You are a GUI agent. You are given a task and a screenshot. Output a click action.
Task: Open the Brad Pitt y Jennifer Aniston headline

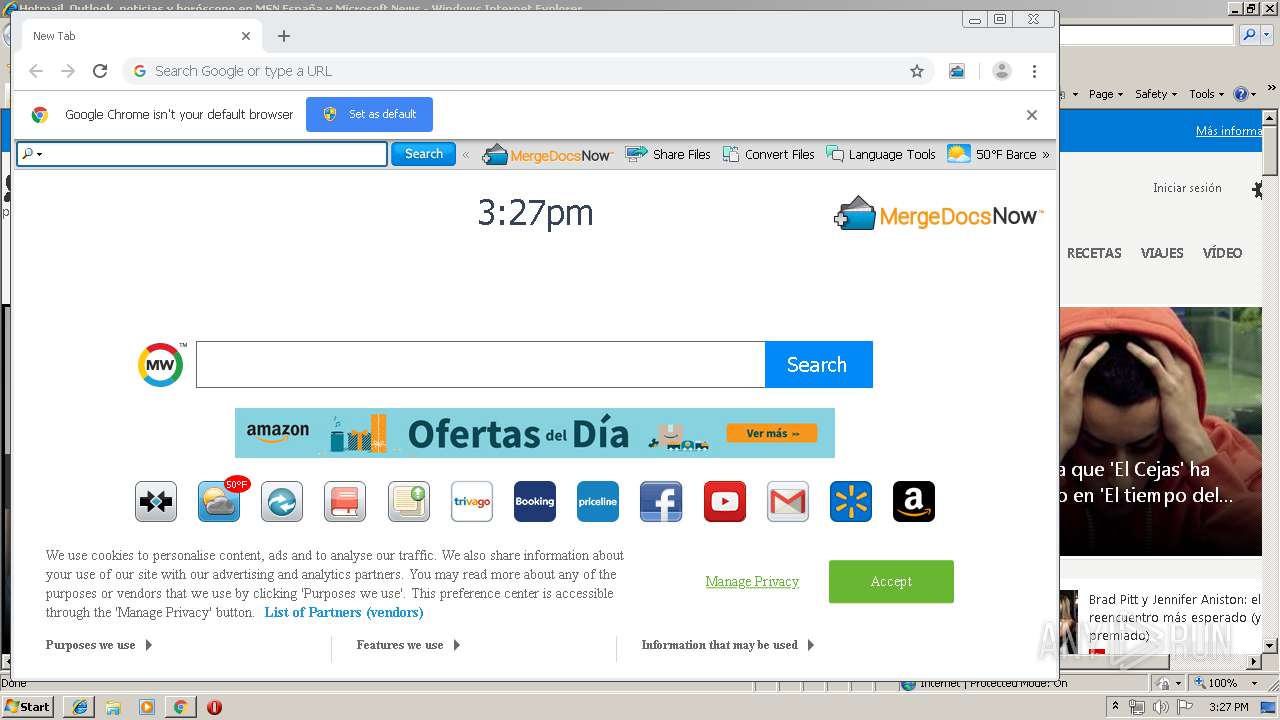[1174, 618]
